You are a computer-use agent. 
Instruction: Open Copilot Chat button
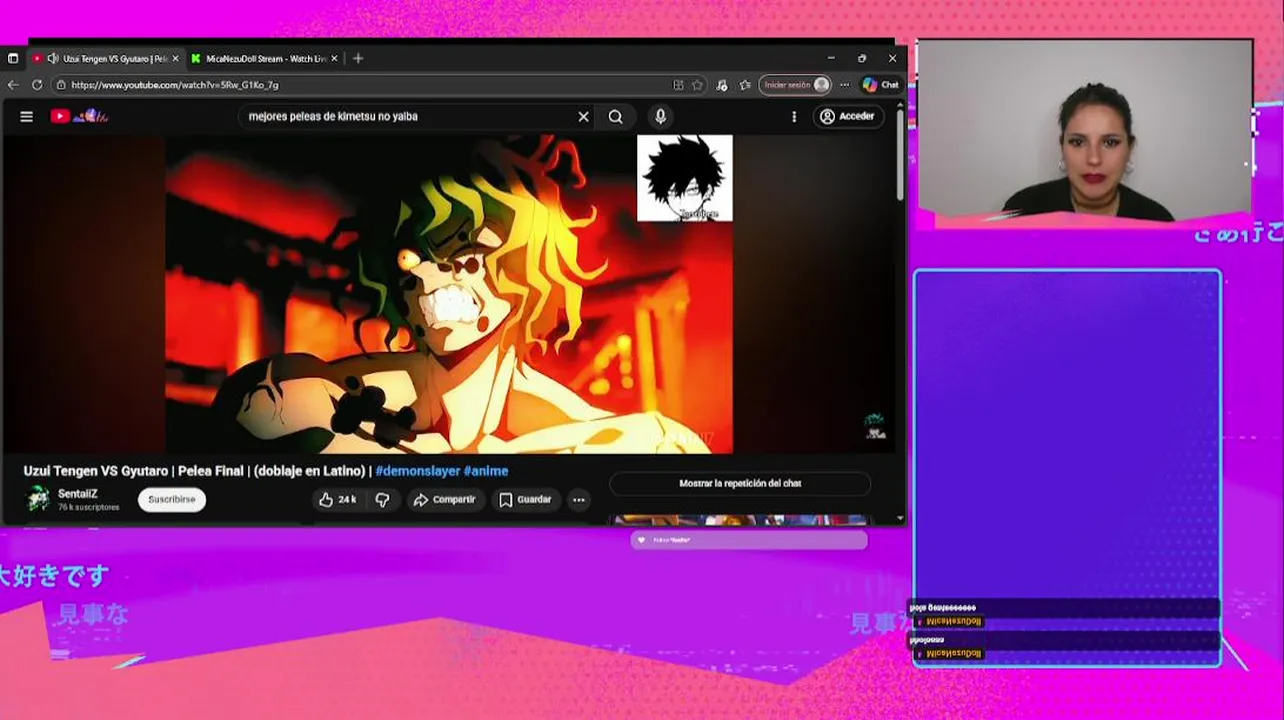881,85
